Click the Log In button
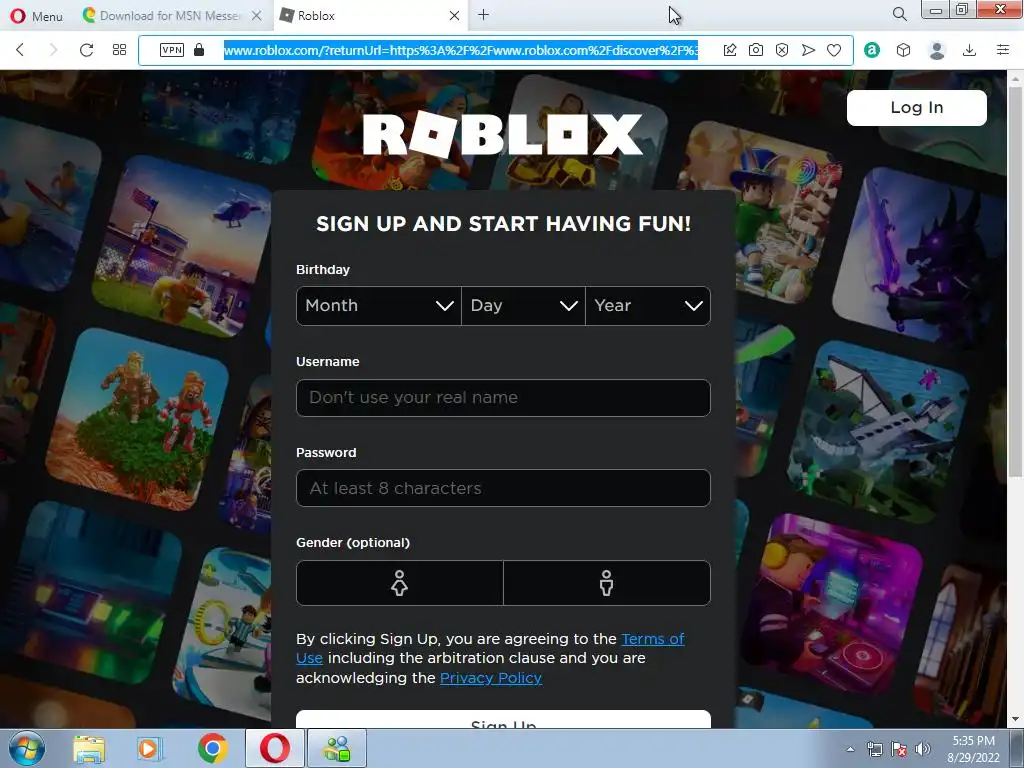The width and height of the screenshot is (1024, 768). 916,108
